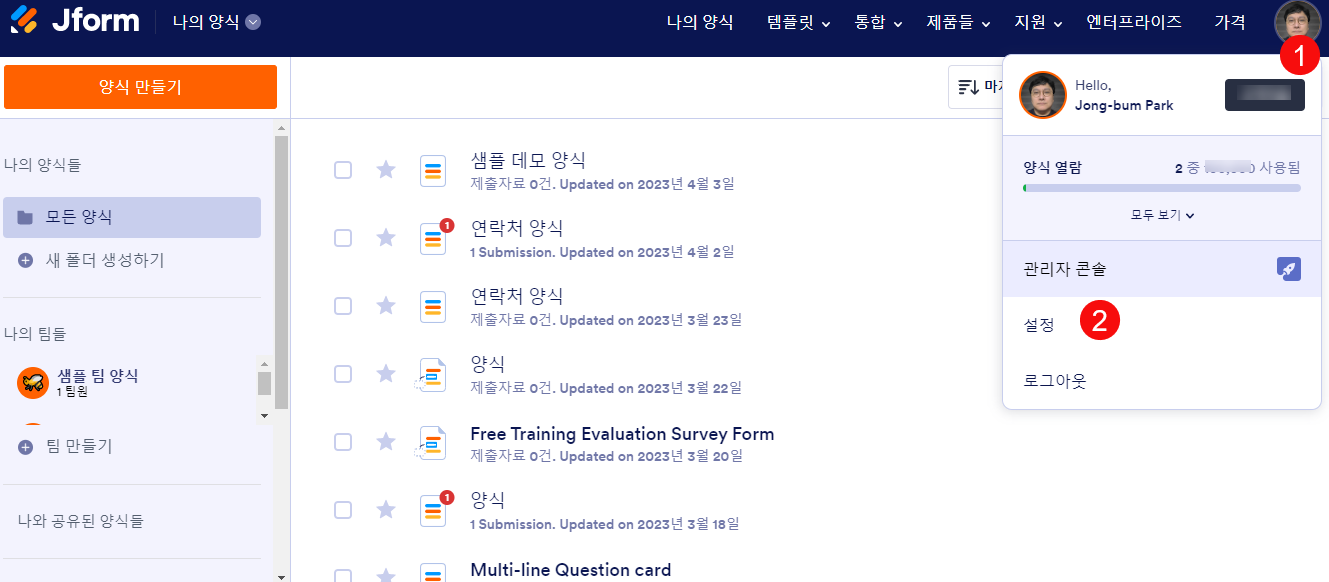This screenshot has width=1329, height=582.
Task: Open the Multi-line Question card form
Action: [x=571, y=570]
